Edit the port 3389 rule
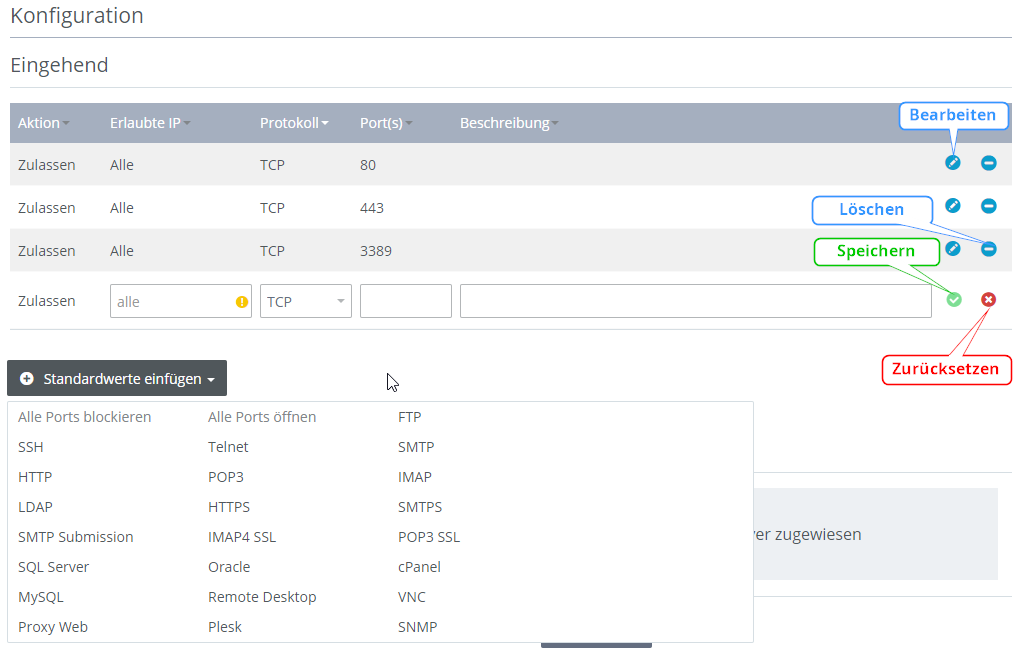The height and width of the screenshot is (666, 1027). (x=953, y=249)
